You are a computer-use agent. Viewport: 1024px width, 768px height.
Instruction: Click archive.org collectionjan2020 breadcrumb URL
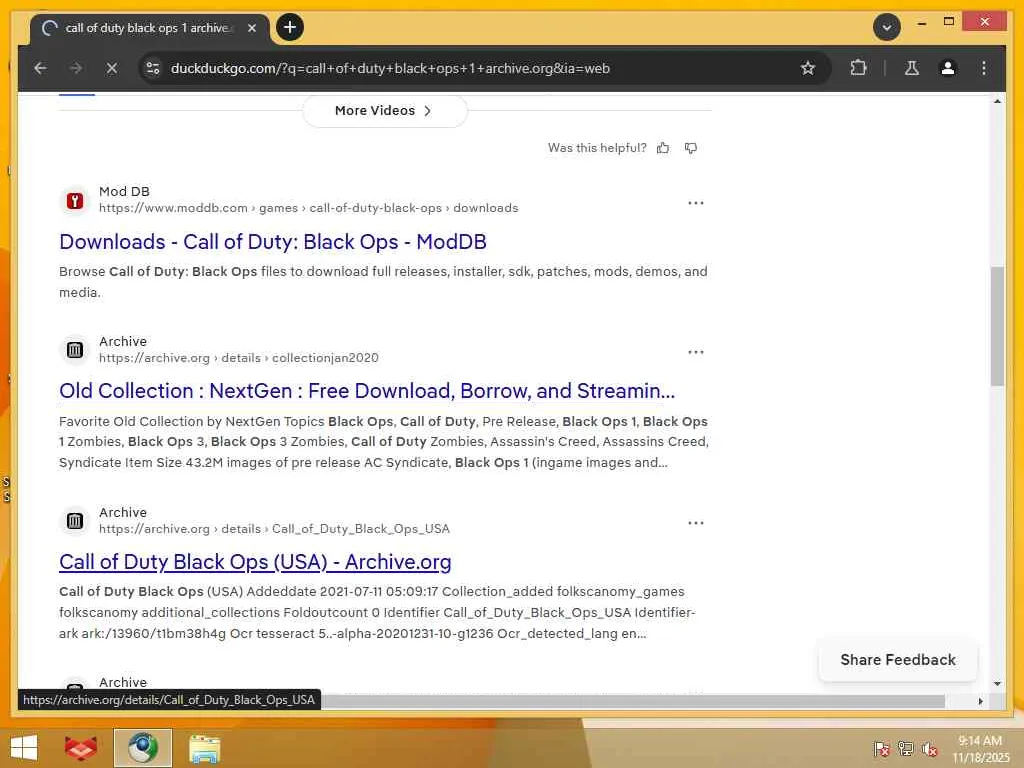pyautogui.click(x=239, y=358)
